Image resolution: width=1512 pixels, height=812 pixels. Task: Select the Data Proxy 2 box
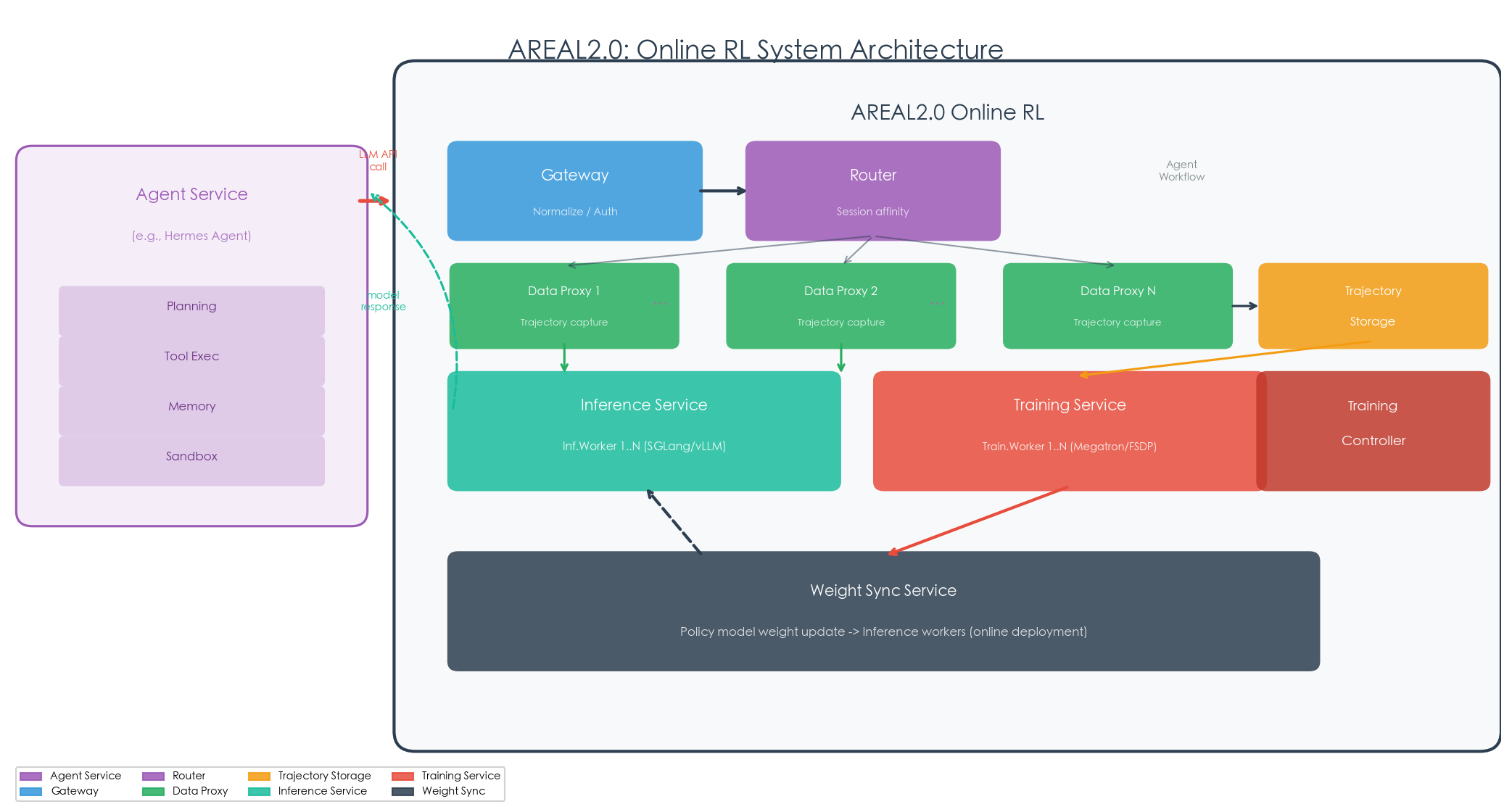point(840,306)
